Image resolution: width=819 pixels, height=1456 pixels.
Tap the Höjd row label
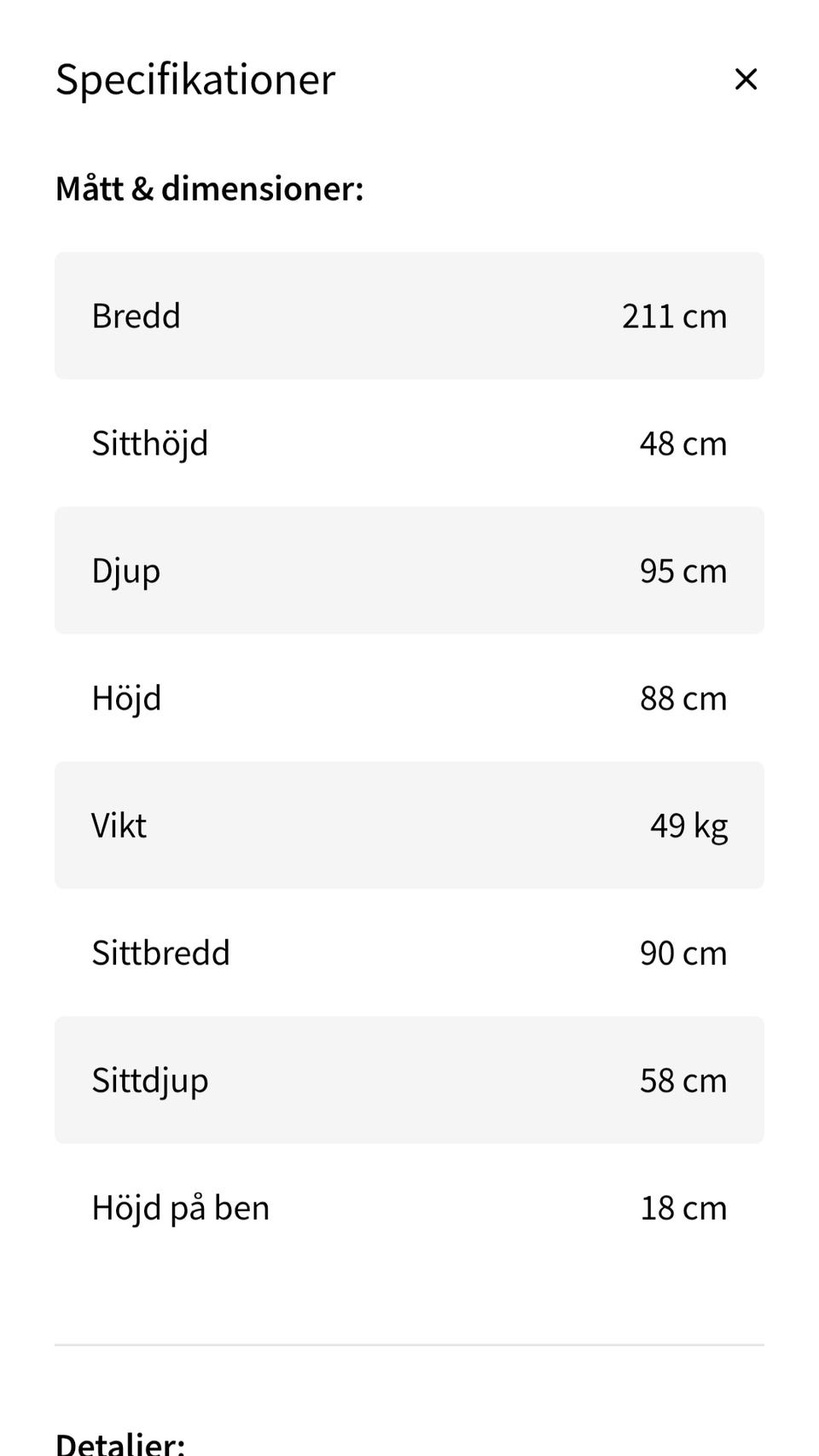click(126, 698)
